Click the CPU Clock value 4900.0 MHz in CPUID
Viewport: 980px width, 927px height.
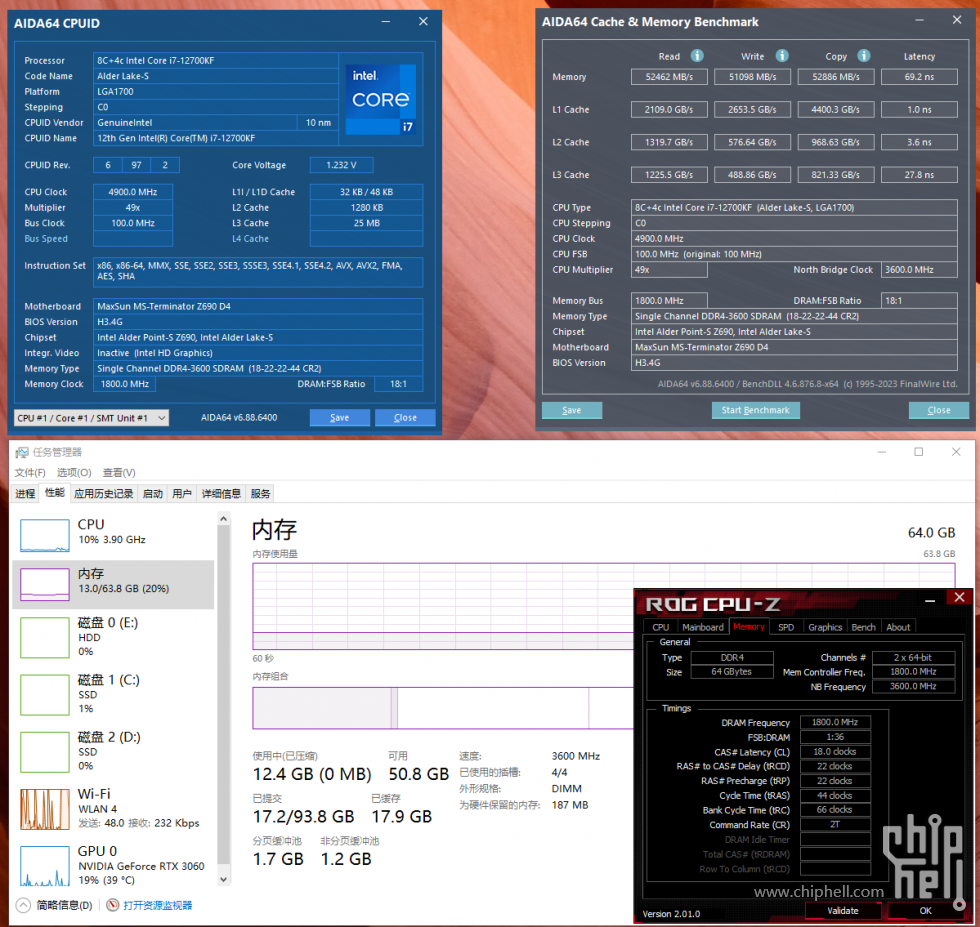coord(132,192)
